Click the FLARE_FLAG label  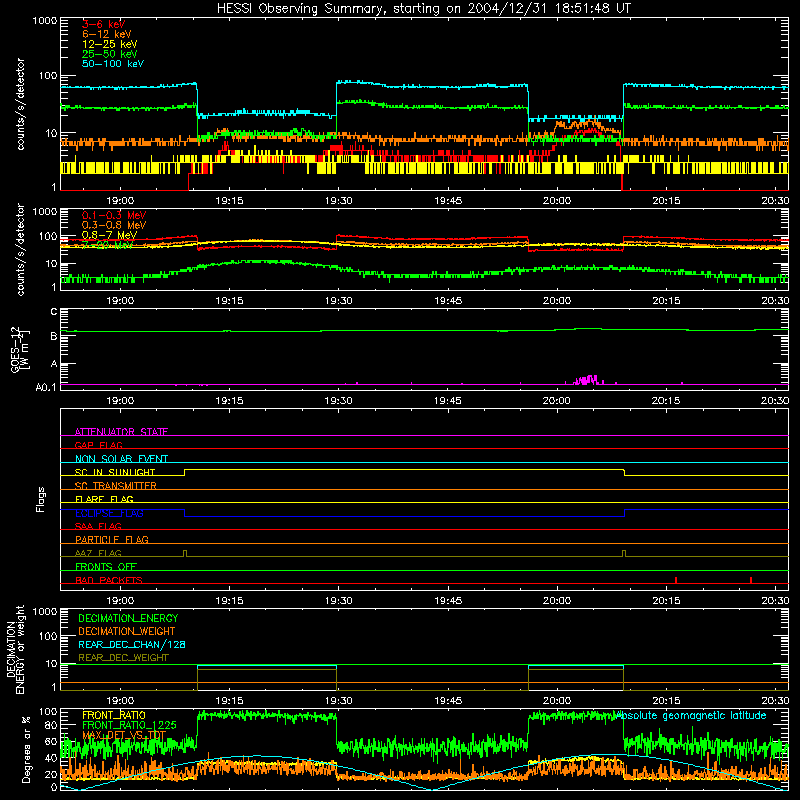pos(104,499)
